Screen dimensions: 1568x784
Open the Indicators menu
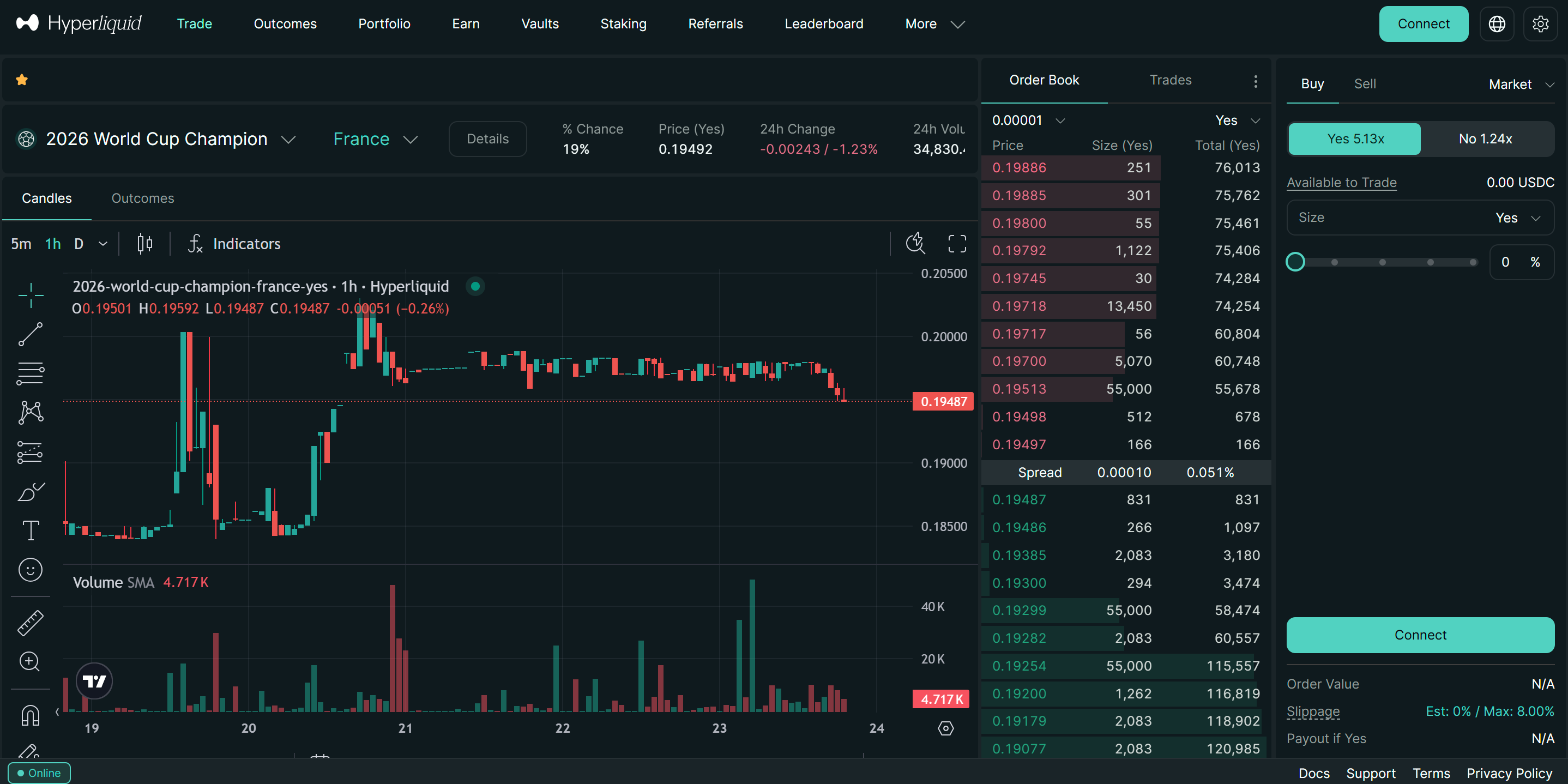tap(234, 244)
